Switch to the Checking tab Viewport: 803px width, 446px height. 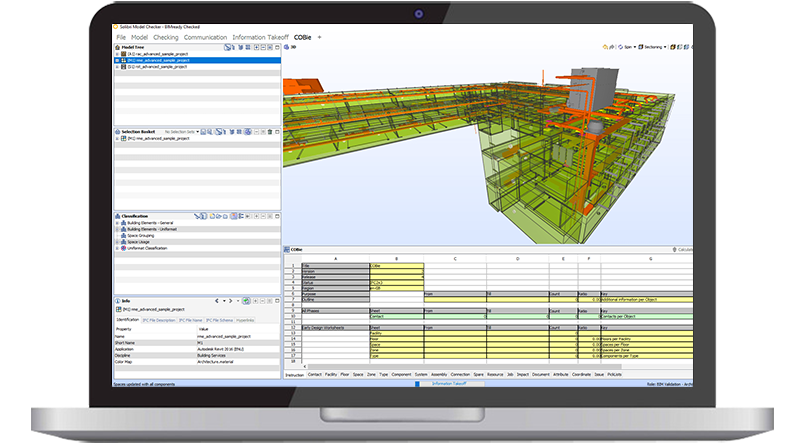(x=166, y=37)
